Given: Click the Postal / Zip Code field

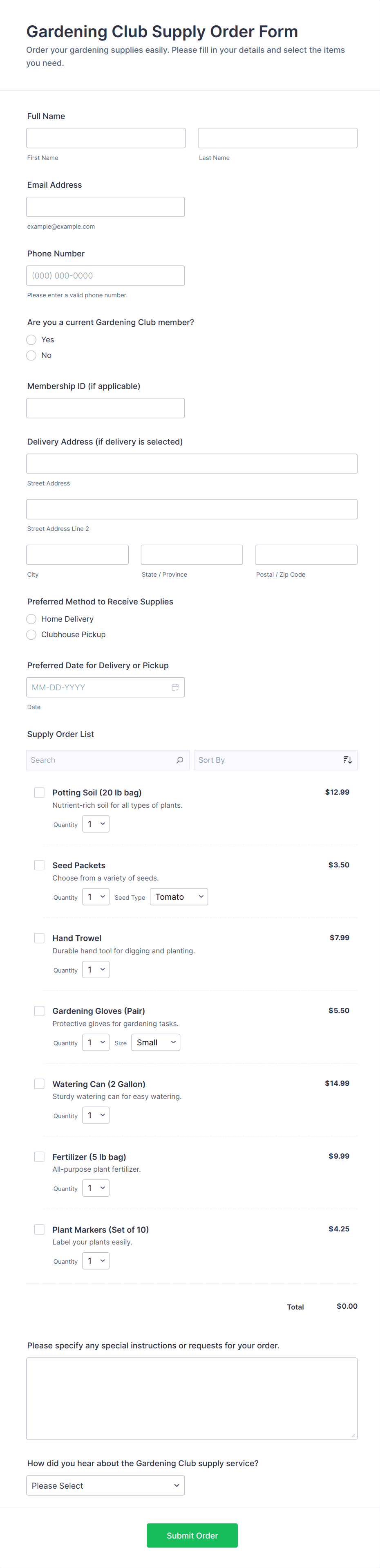Looking at the screenshot, I should point(306,555).
